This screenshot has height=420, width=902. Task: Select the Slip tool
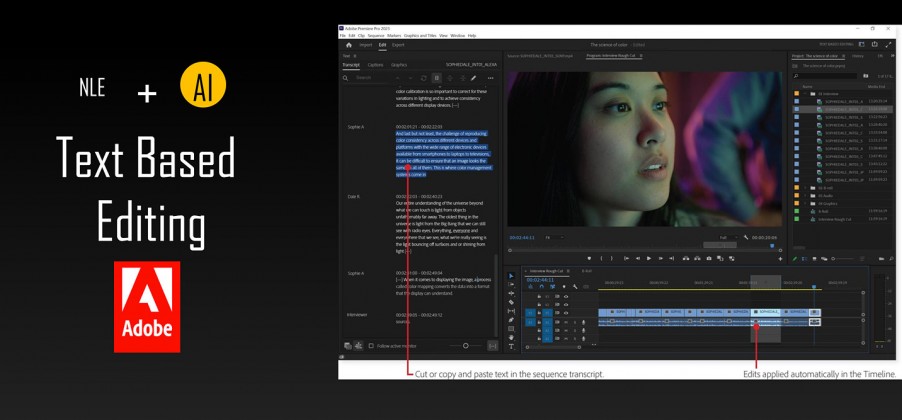point(511,311)
